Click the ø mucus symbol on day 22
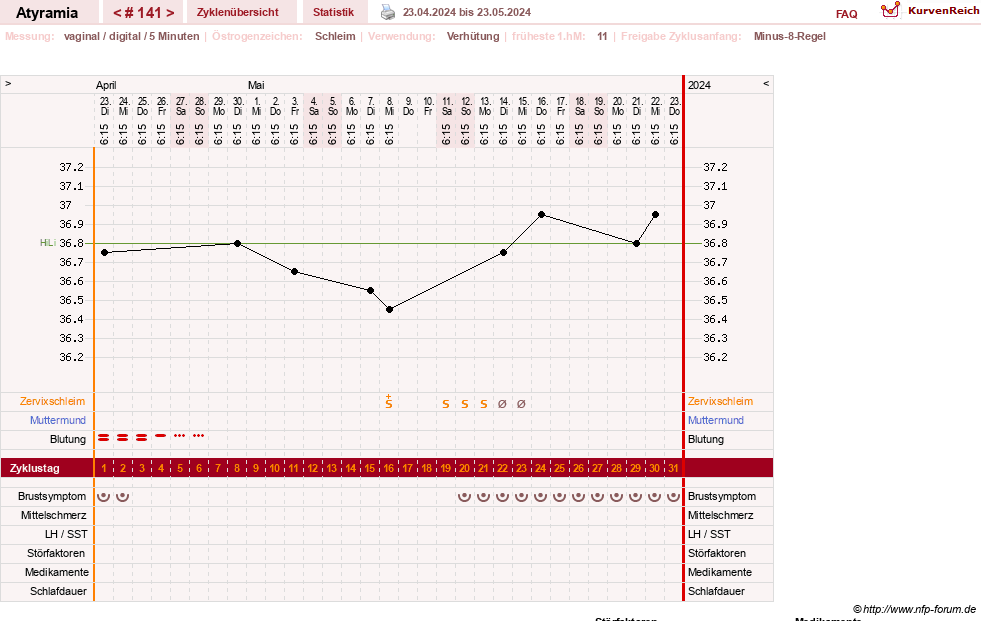Image resolution: width=981 pixels, height=621 pixels. 502,404
